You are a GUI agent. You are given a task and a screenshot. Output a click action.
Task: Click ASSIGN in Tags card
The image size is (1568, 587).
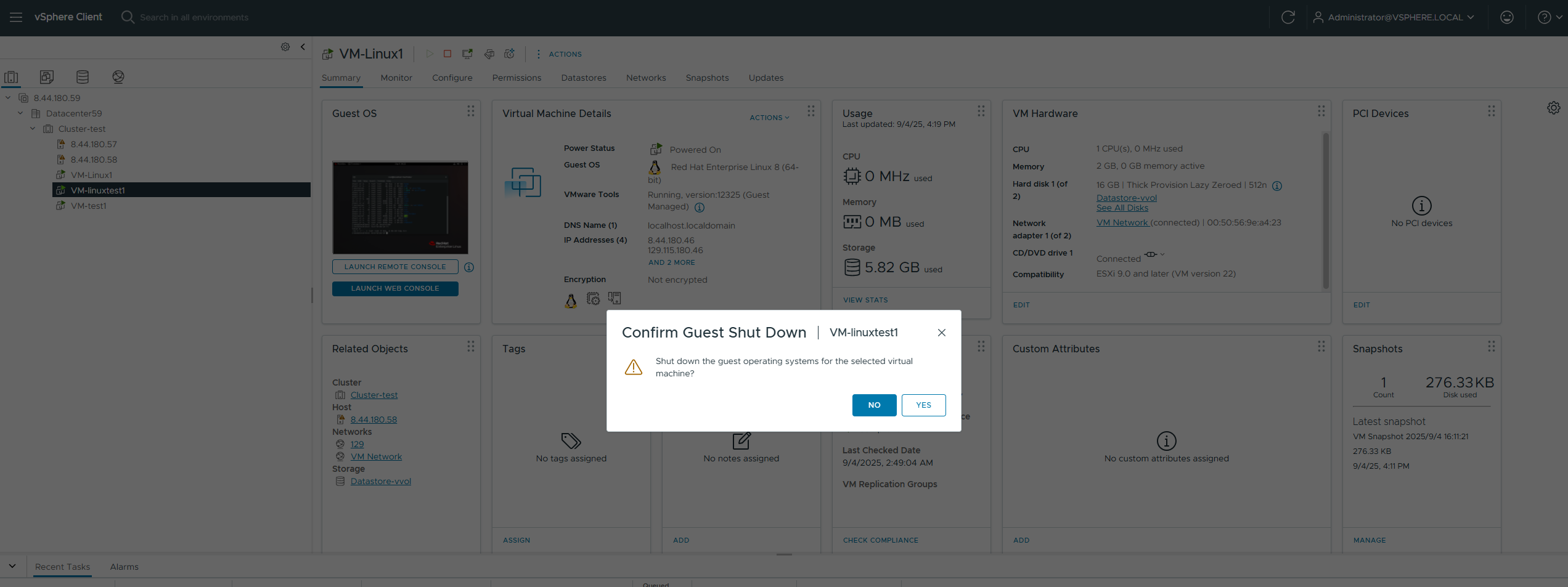(516, 540)
